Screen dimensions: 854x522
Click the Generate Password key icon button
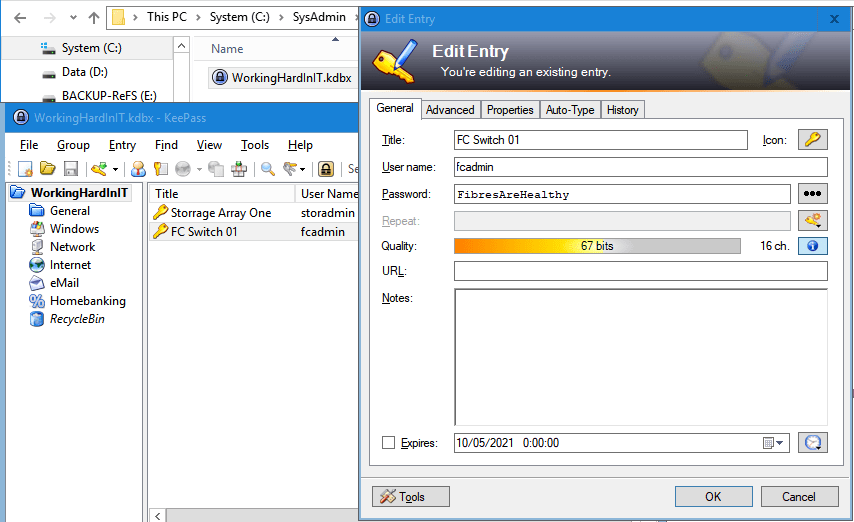813,220
